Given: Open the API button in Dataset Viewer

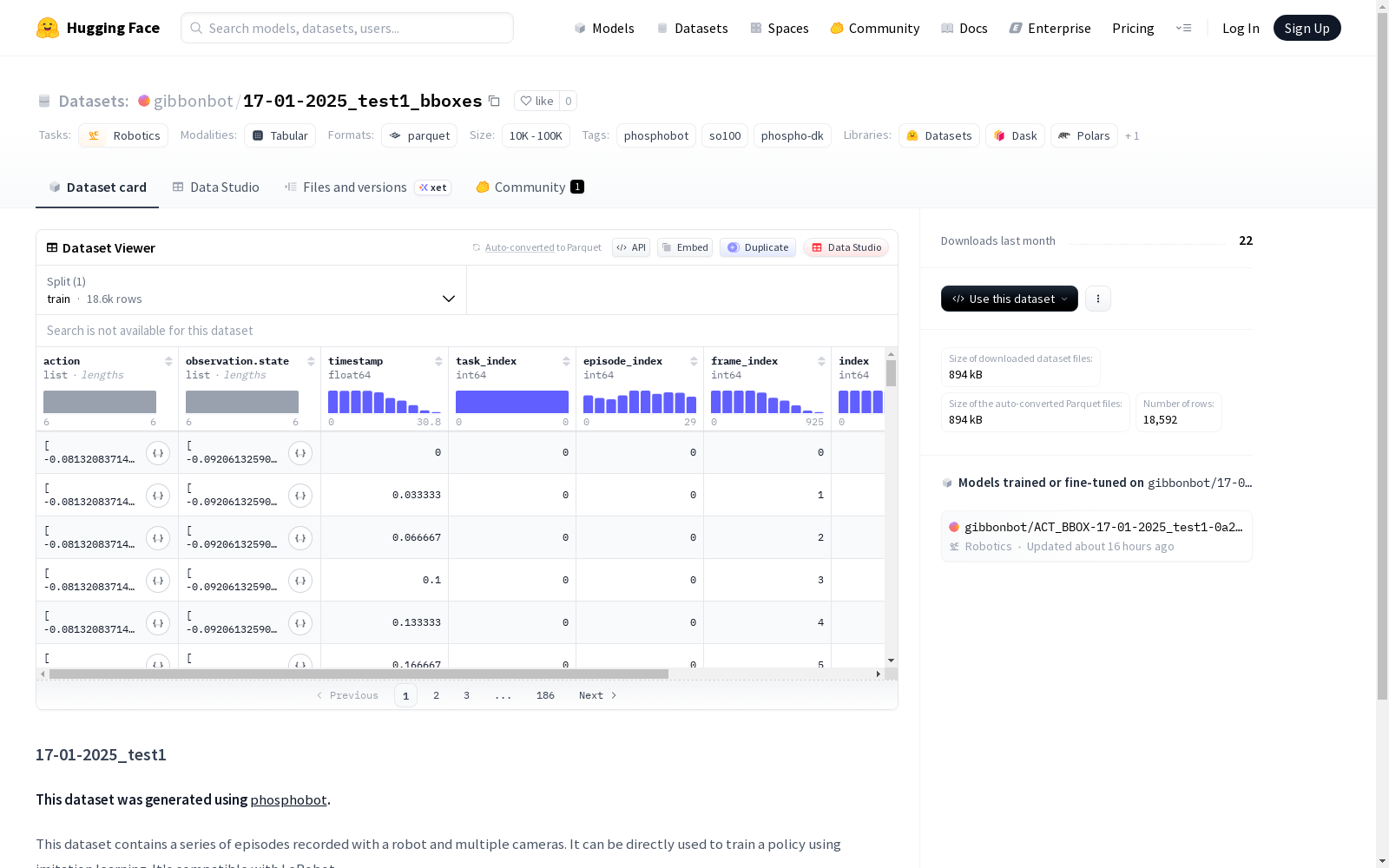Looking at the screenshot, I should (631, 247).
